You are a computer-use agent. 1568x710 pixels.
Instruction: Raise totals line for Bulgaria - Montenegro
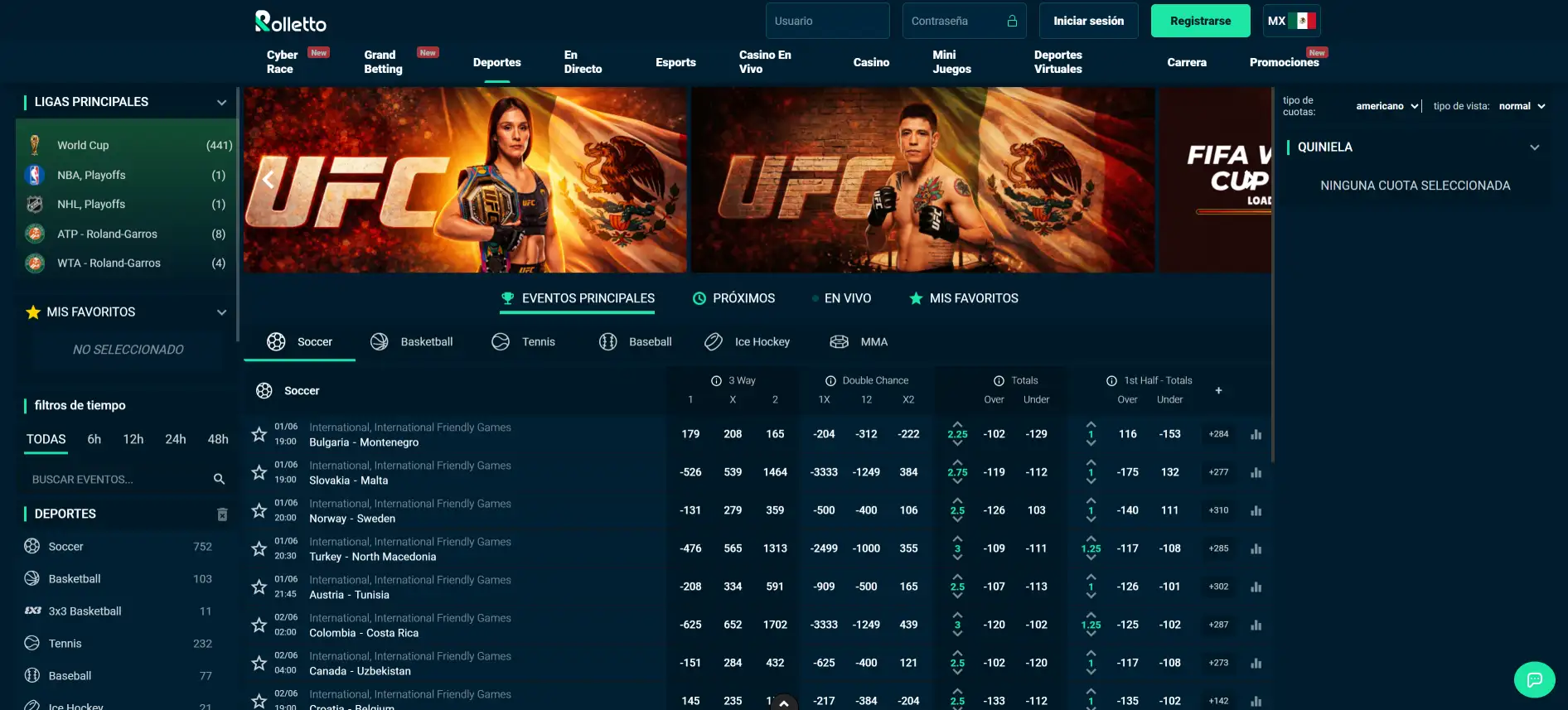(957, 424)
